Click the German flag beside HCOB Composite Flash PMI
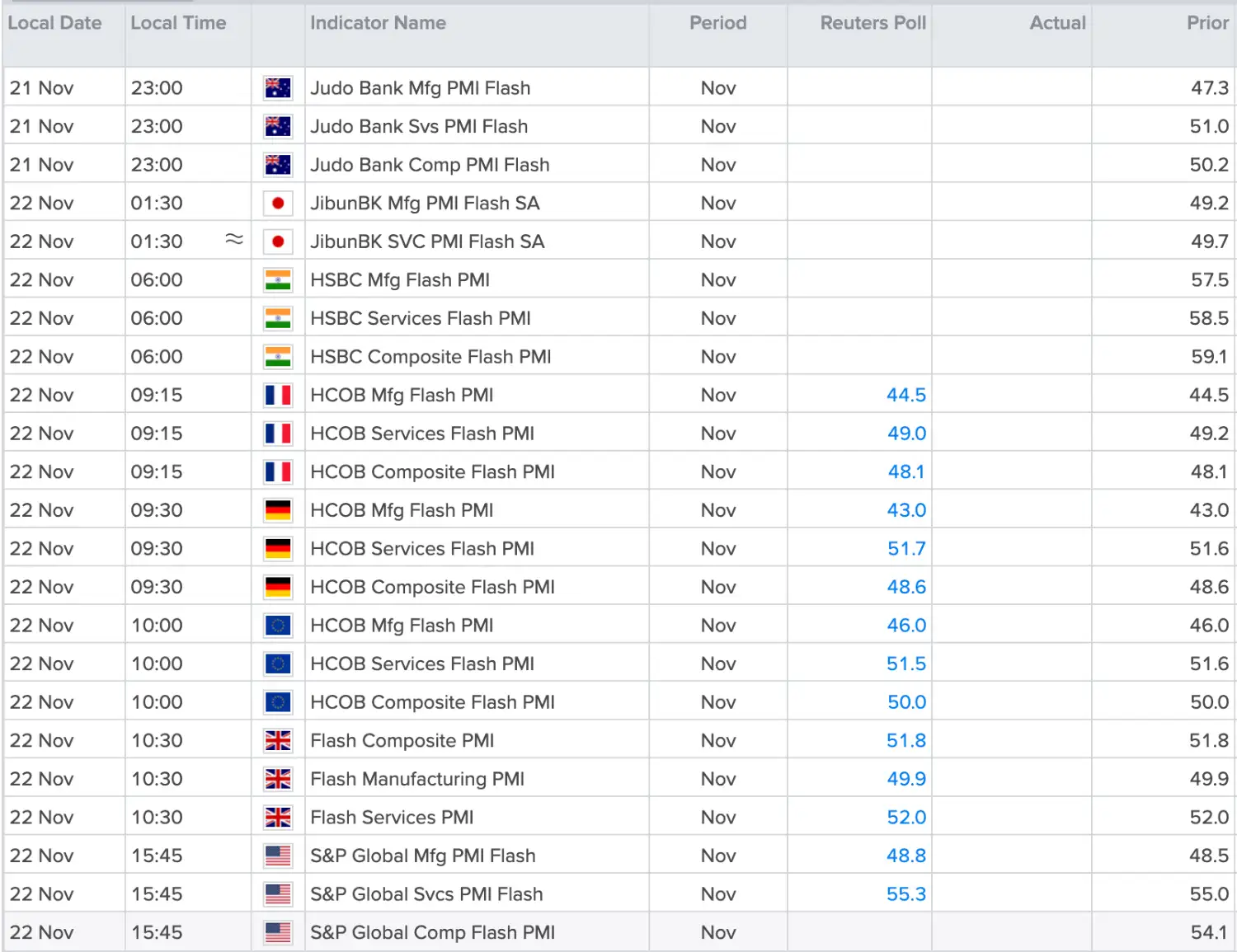 pyautogui.click(x=278, y=587)
